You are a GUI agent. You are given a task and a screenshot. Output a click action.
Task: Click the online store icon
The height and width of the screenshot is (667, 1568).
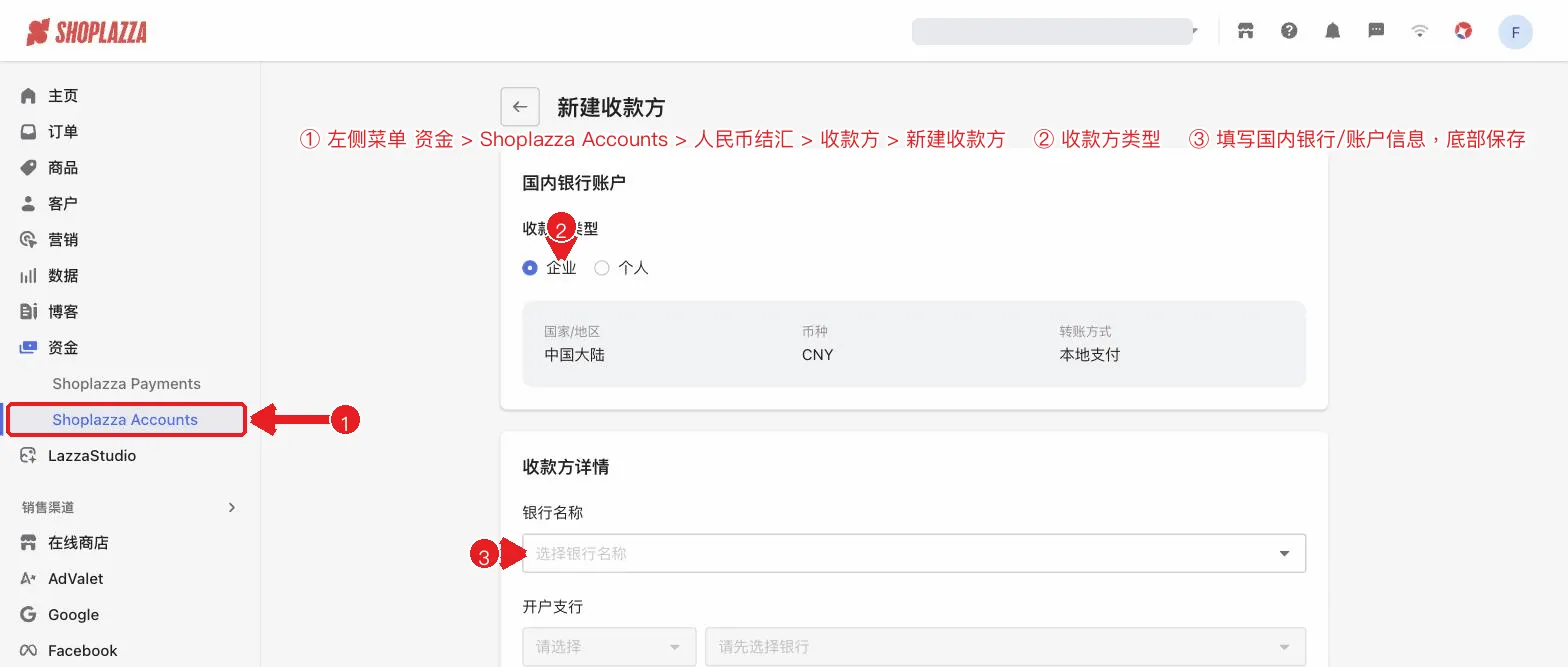point(28,543)
